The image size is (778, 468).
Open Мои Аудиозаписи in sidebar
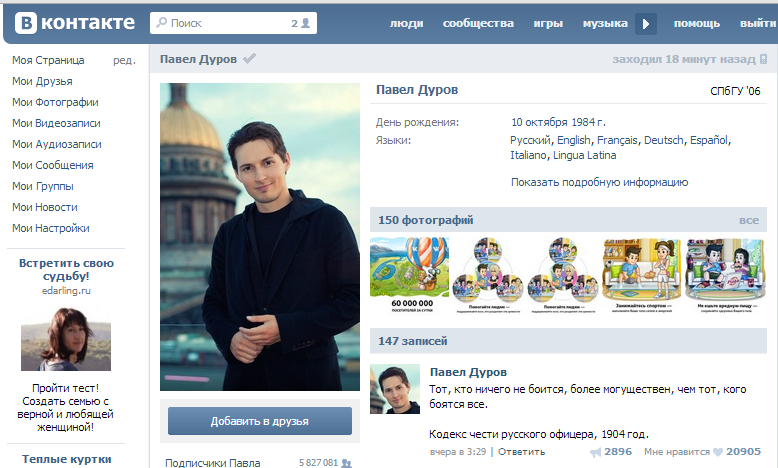point(57,144)
